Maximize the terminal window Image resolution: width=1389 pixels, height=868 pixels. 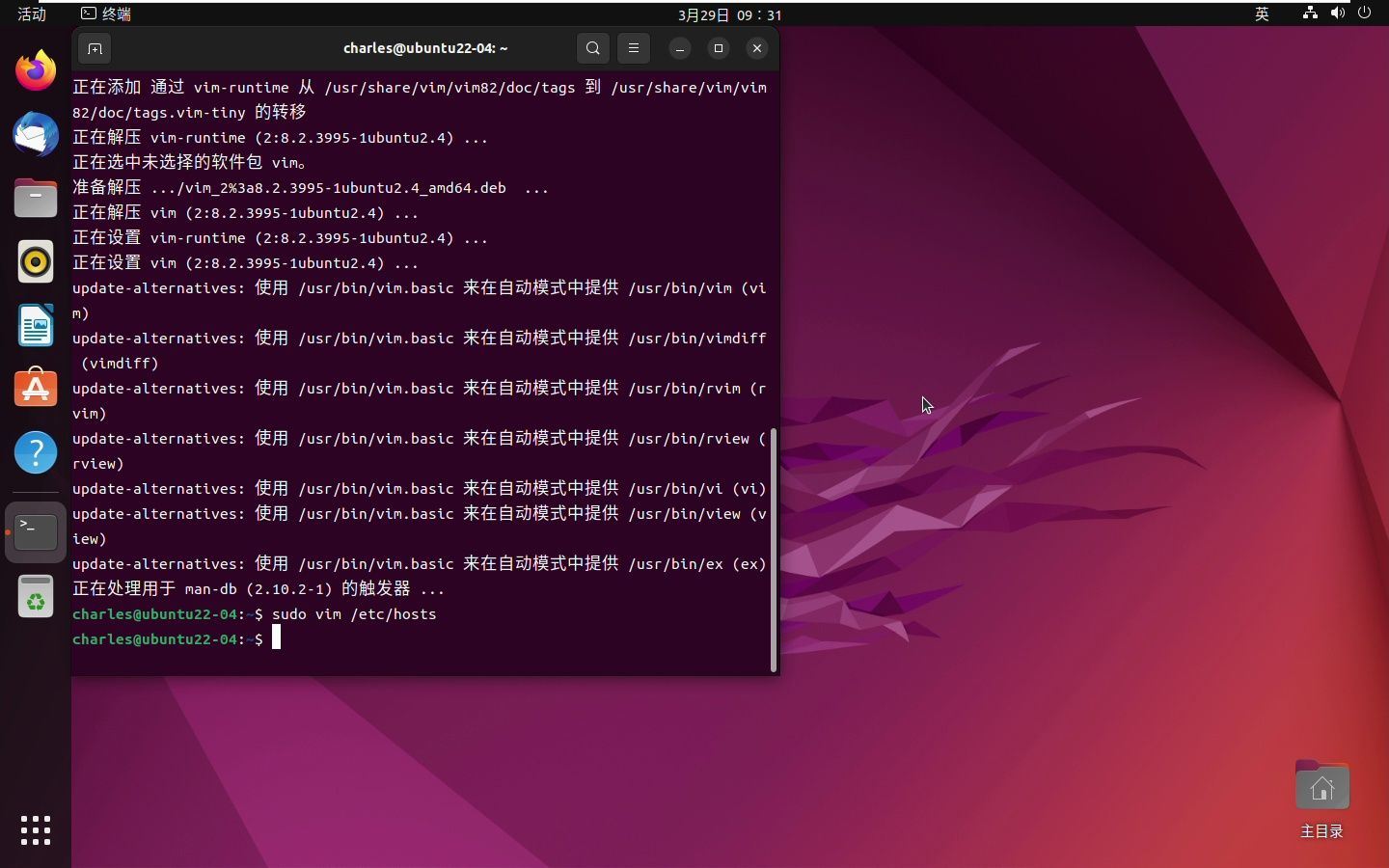pyautogui.click(x=719, y=48)
